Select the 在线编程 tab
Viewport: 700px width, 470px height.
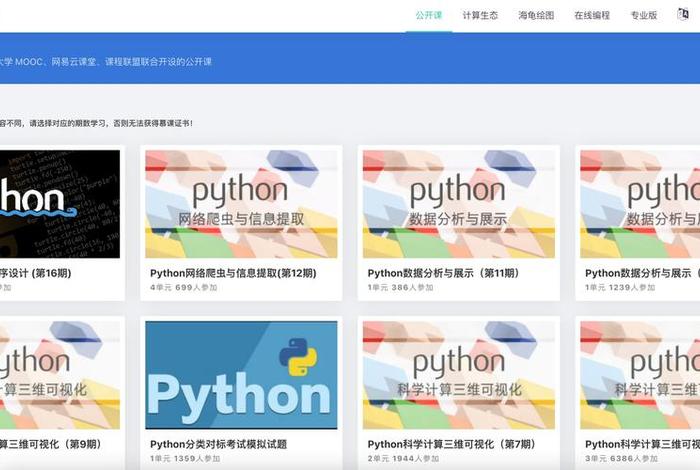click(x=592, y=15)
